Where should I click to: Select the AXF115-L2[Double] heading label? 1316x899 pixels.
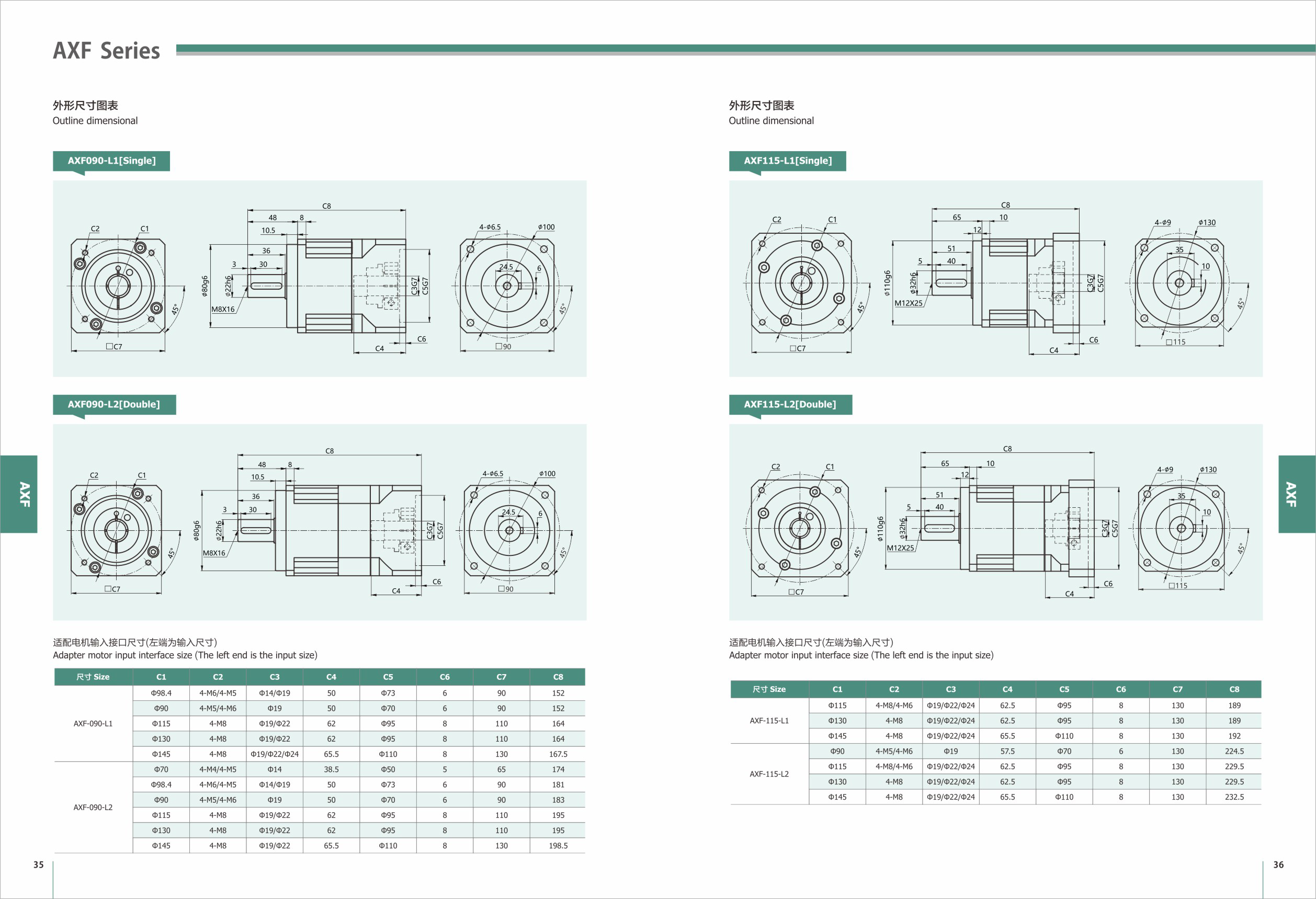click(789, 404)
